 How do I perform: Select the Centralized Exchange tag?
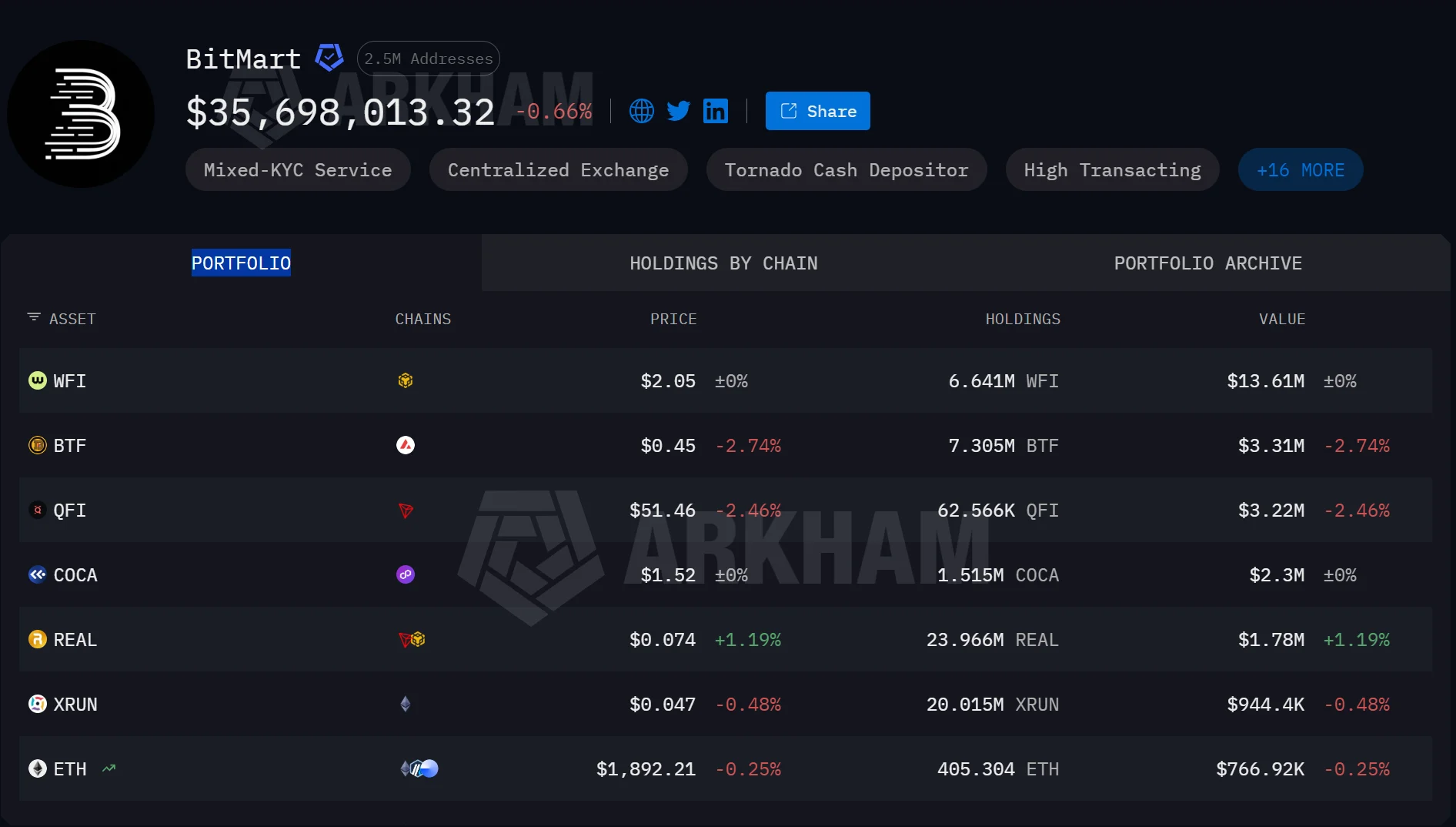[558, 169]
